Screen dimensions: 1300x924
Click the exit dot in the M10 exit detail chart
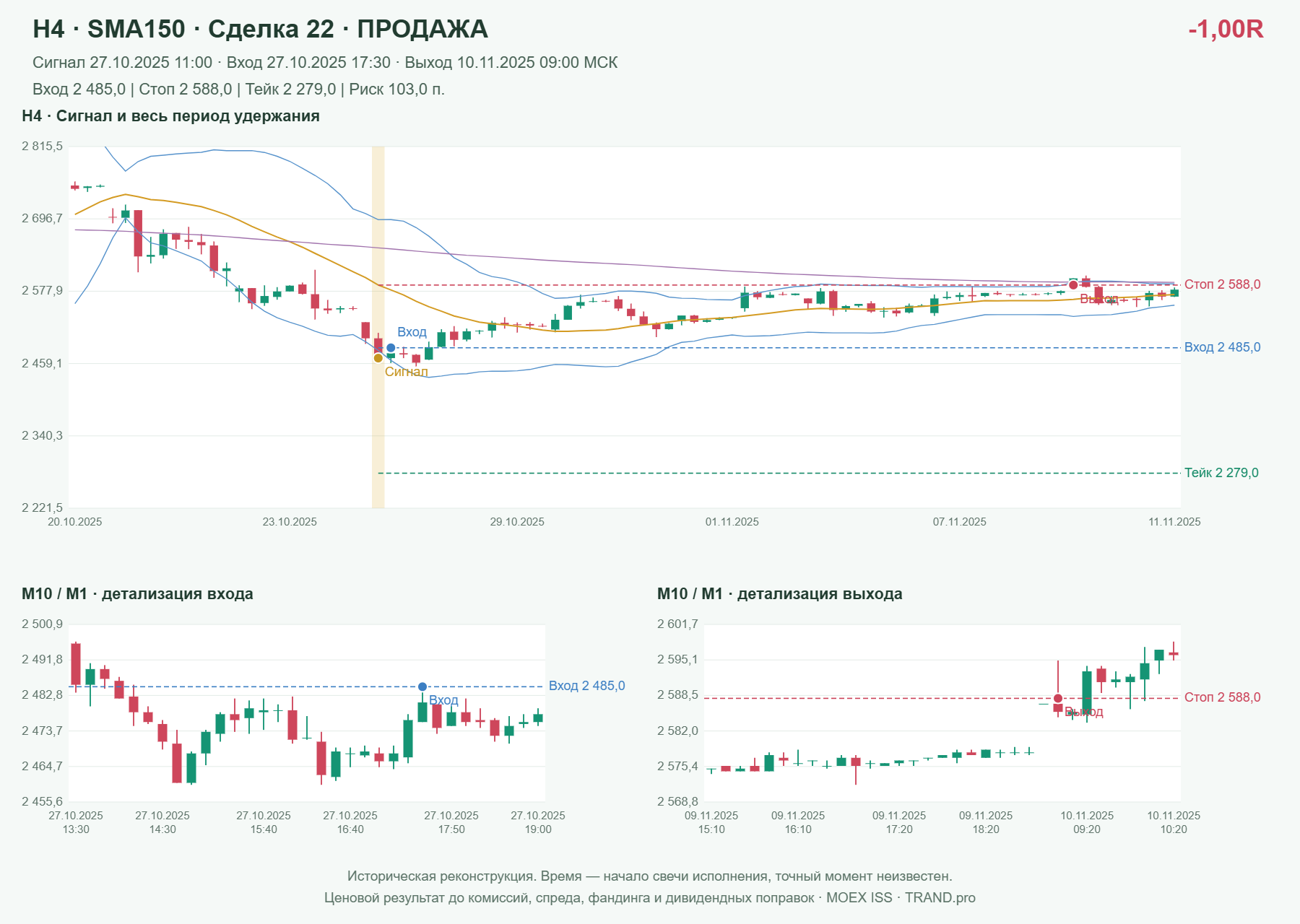[x=1058, y=698]
